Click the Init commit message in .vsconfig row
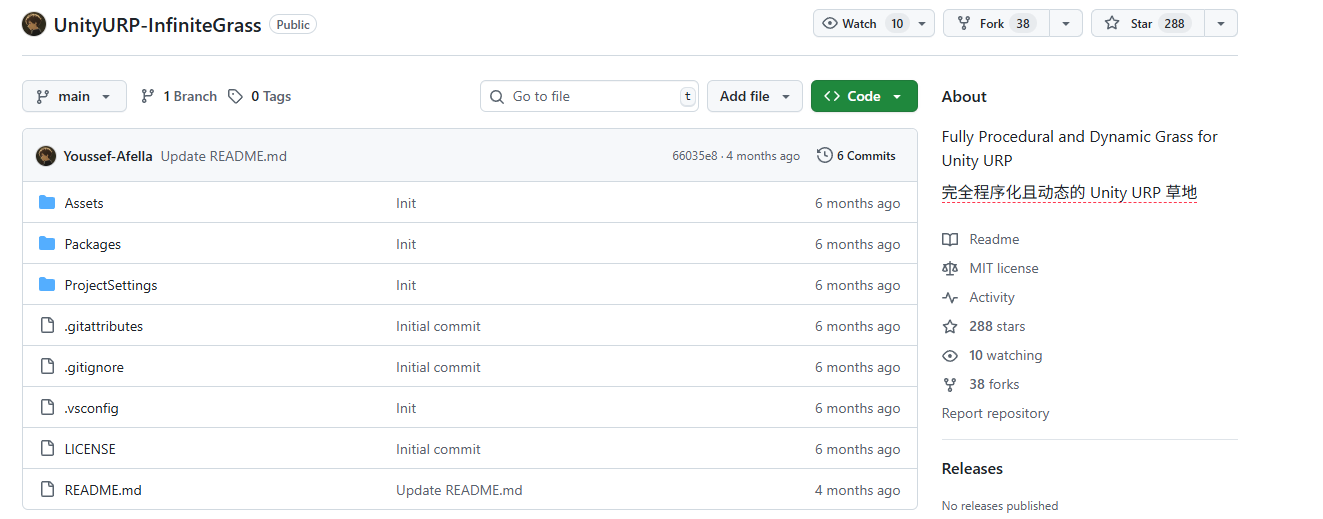Screen dimensions: 1323x519 coord(406,408)
